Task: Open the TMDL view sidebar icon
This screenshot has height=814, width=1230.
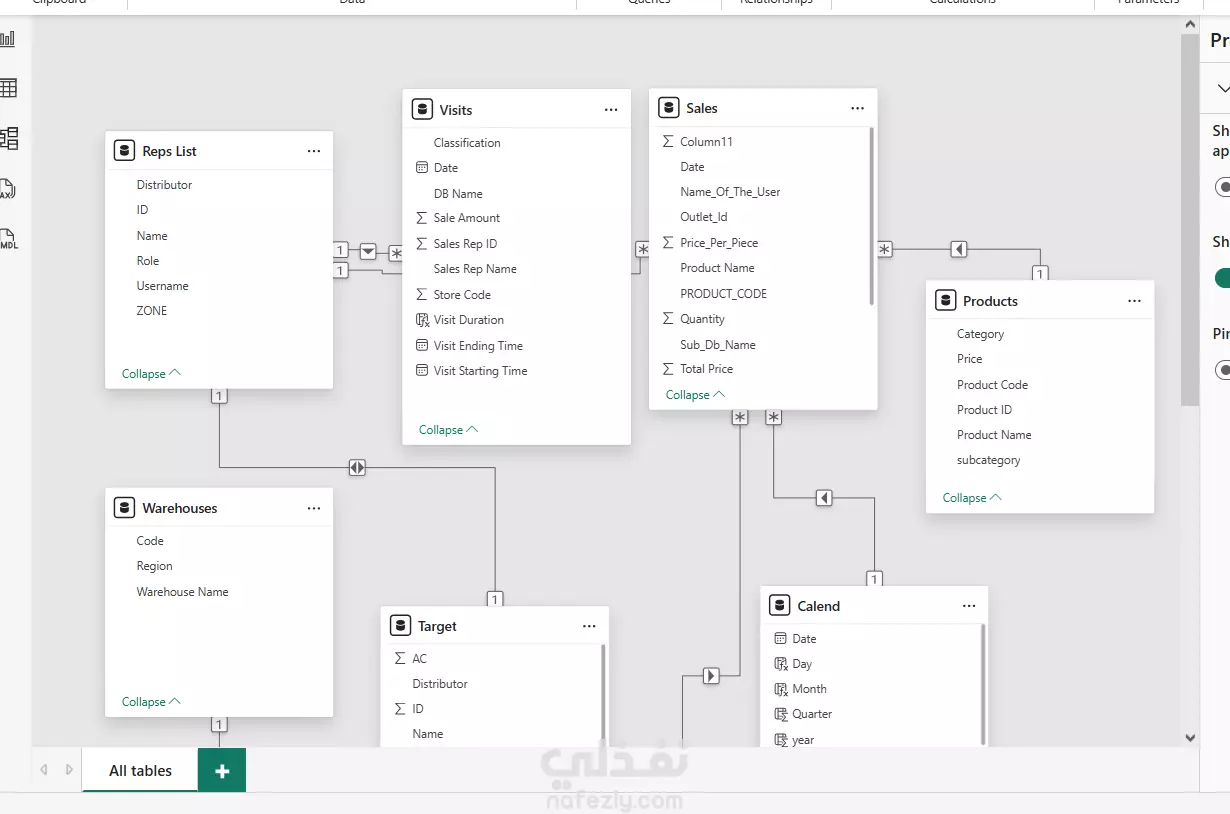Action: click(x=8, y=240)
